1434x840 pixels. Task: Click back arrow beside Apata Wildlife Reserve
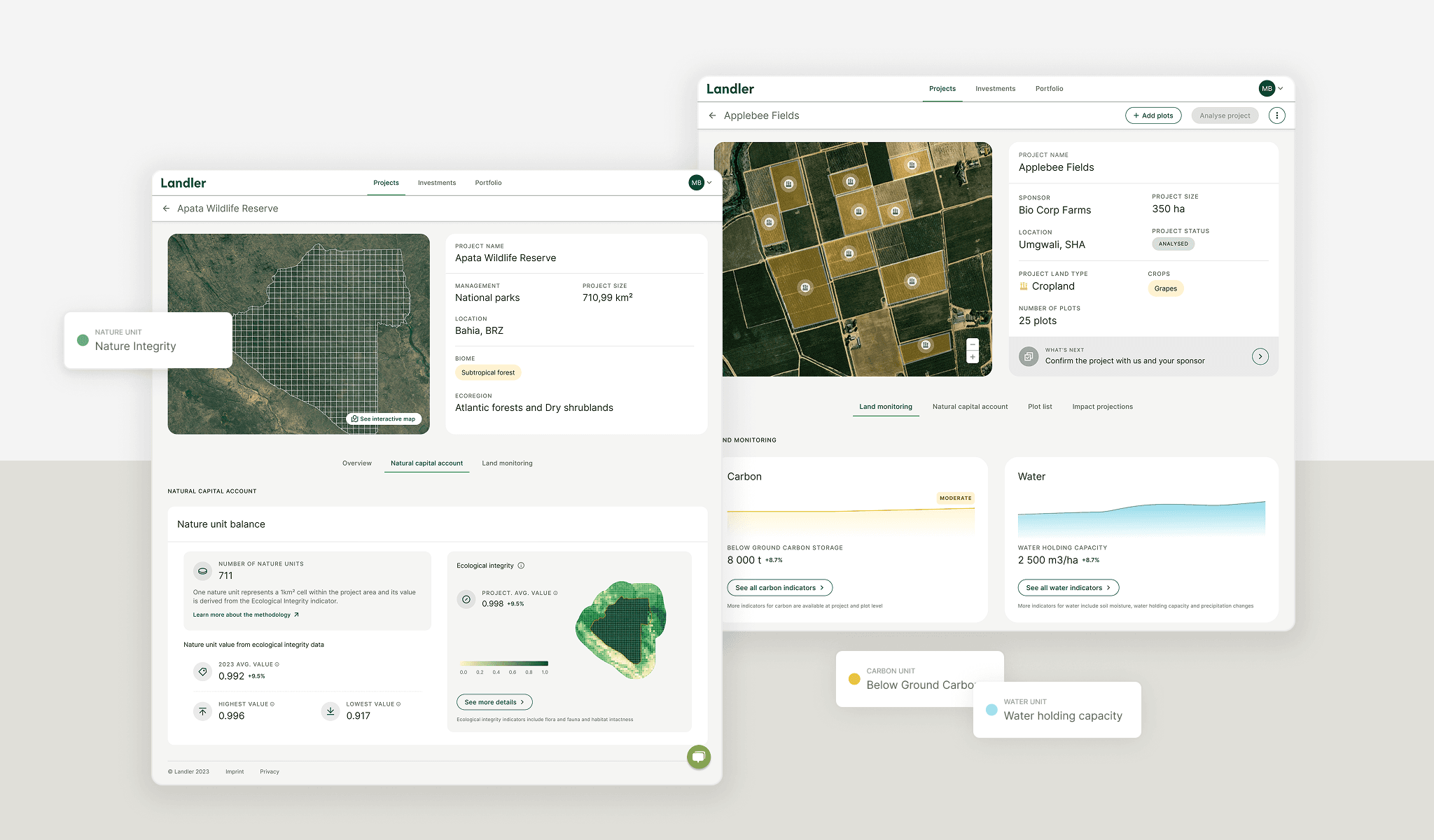(166, 209)
